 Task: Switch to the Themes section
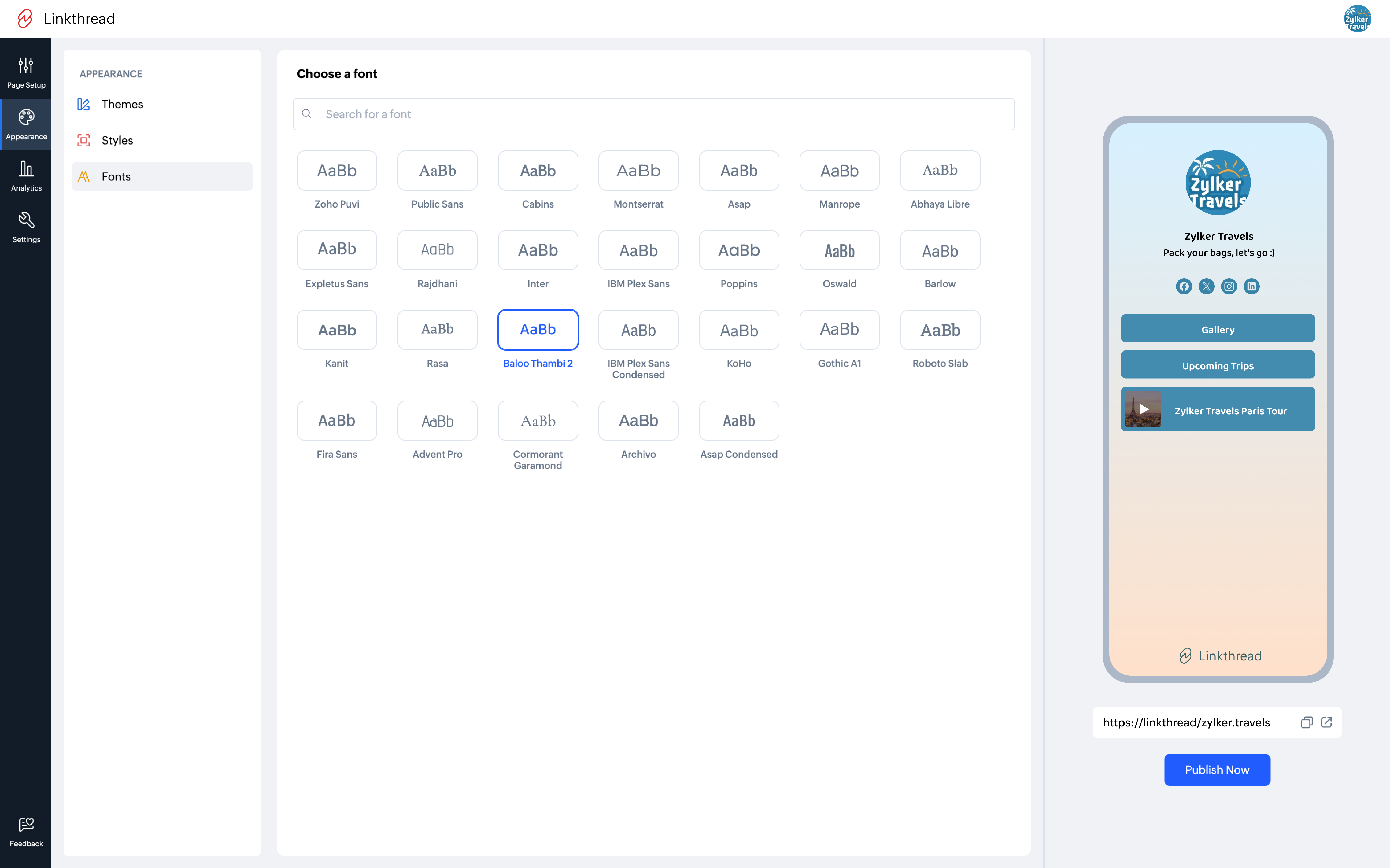click(122, 104)
